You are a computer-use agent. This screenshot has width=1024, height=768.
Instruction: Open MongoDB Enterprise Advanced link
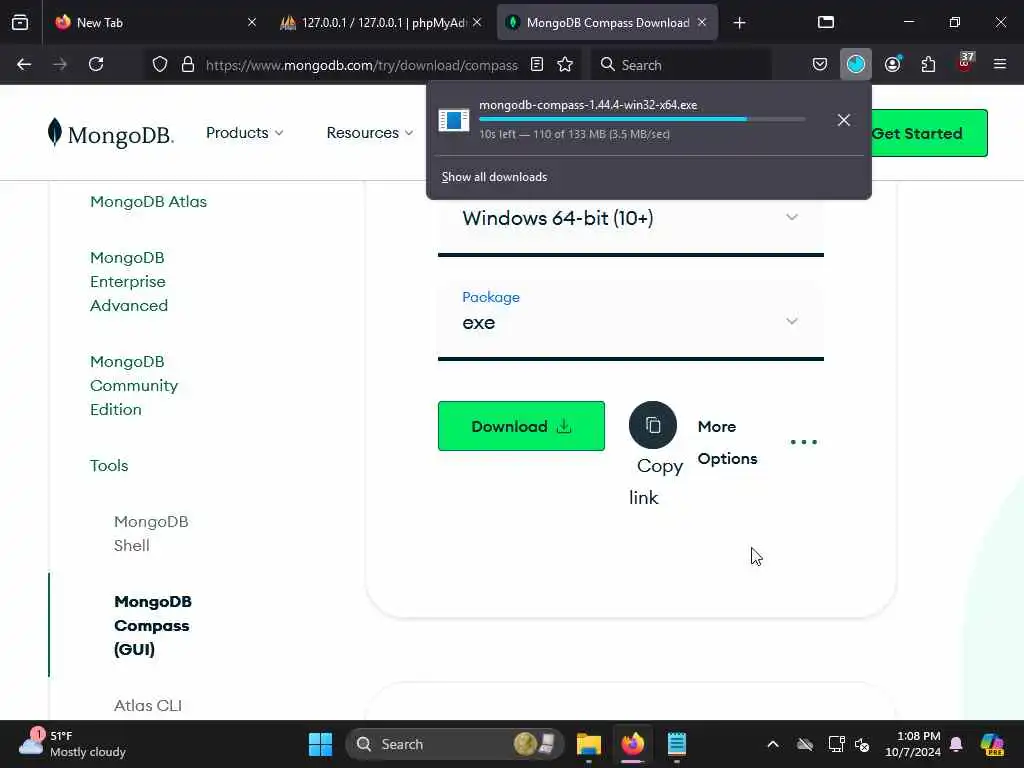[129, 281]
